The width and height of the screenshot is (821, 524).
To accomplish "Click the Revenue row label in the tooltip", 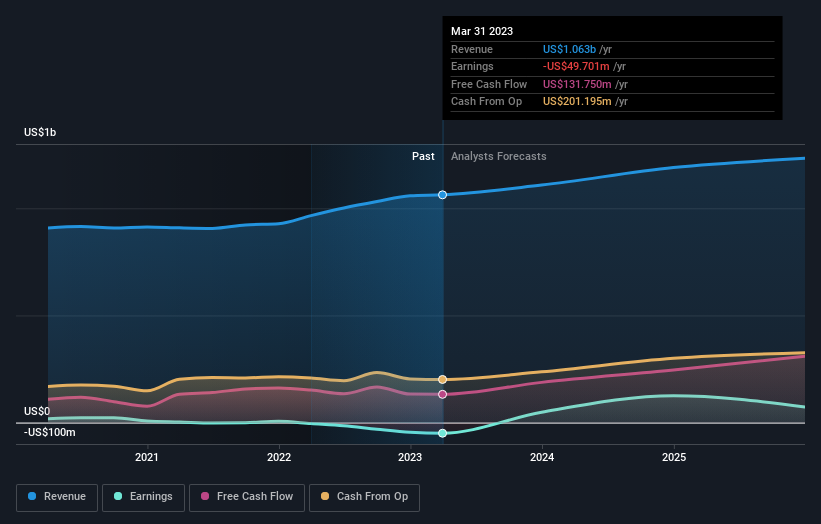I will [472, 49].
